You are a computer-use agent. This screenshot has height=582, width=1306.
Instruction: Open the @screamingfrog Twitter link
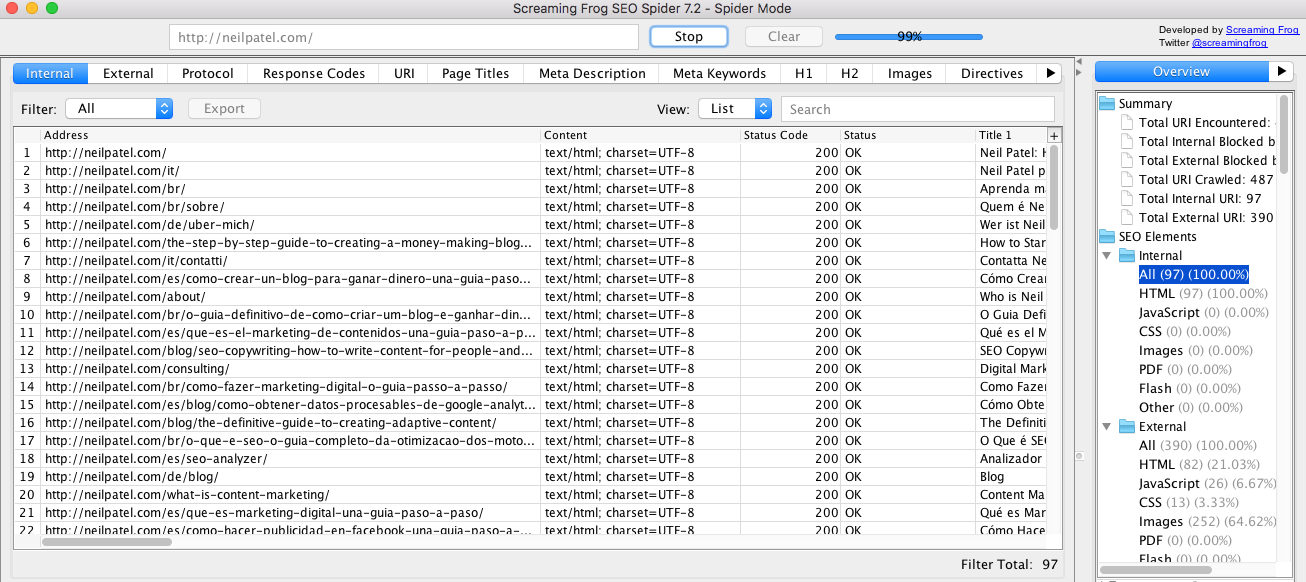(x=1228, y=43)
